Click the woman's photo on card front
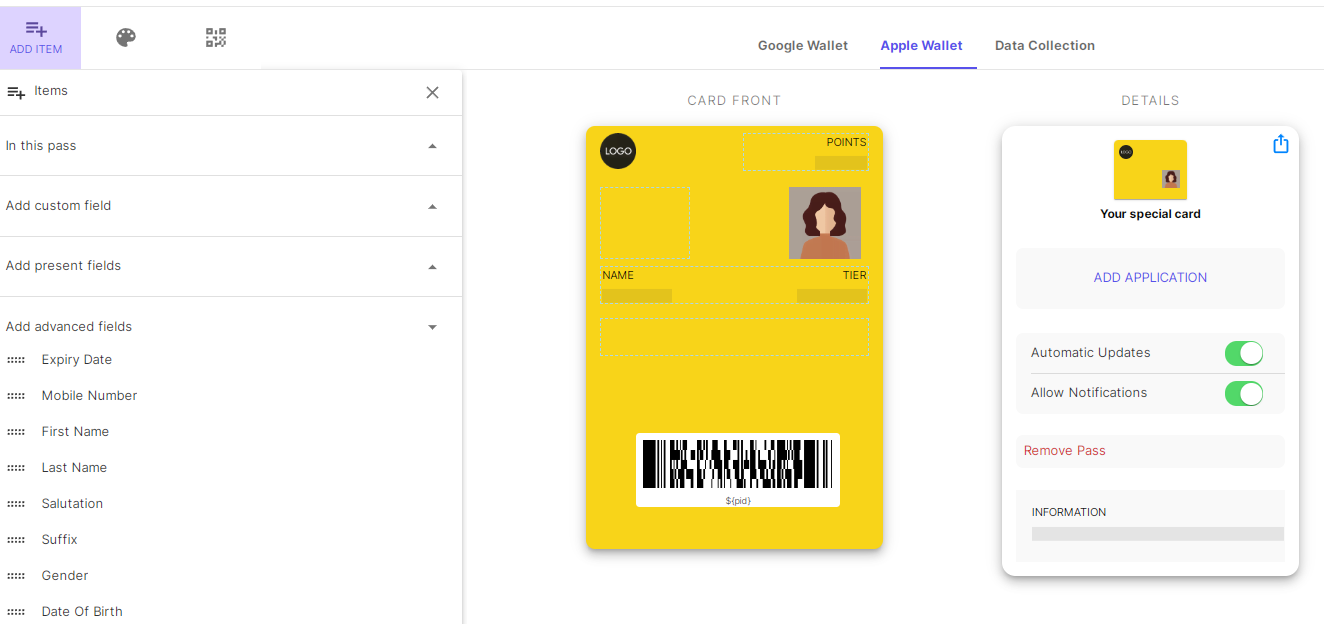The image size is (1324, 624). 825,223
